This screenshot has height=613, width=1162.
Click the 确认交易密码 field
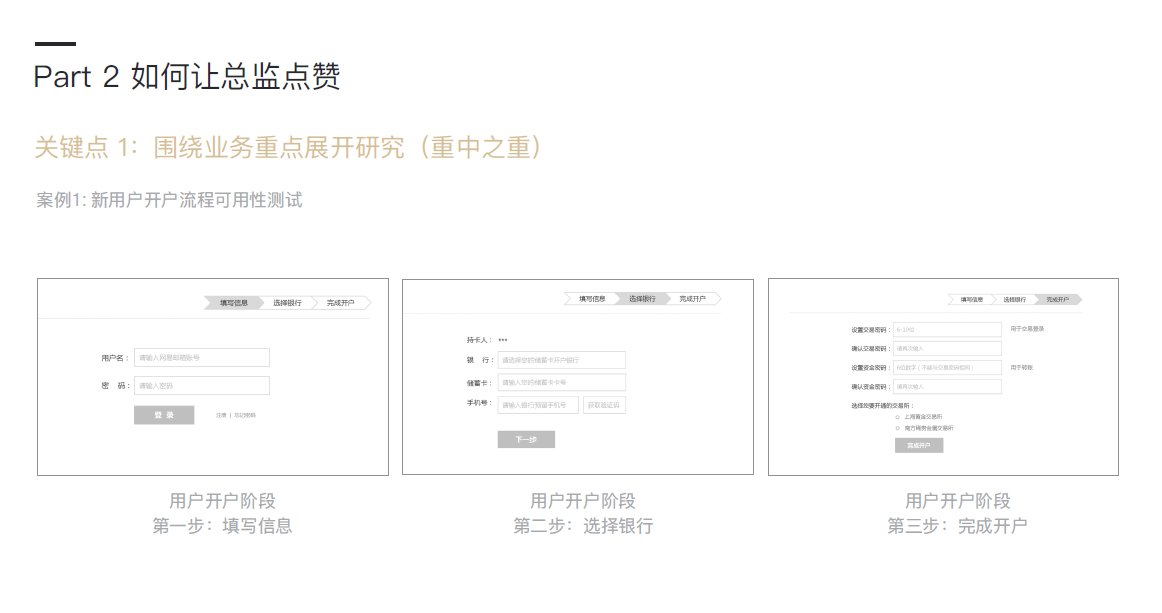click(947, 349)
